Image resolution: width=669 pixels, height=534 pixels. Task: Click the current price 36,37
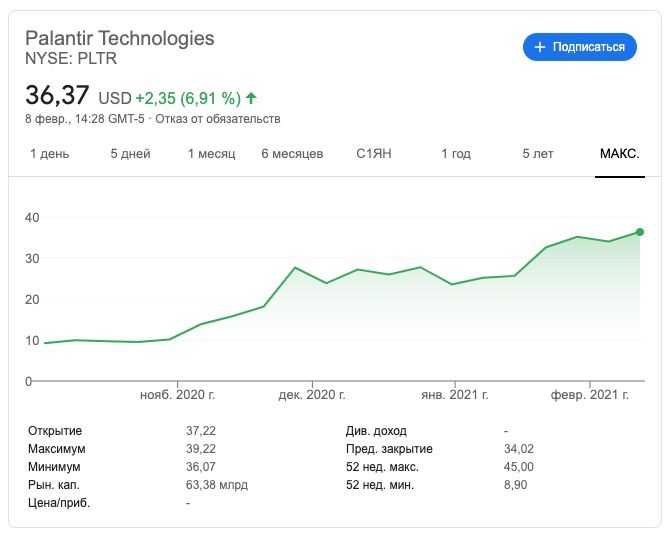[57, 96]
